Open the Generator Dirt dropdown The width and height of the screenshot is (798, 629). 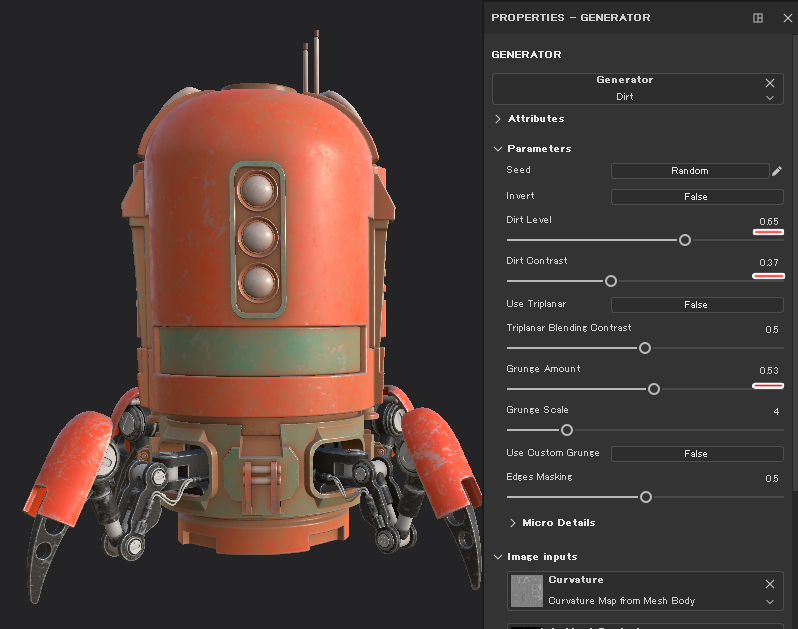(x=770, y=98)
